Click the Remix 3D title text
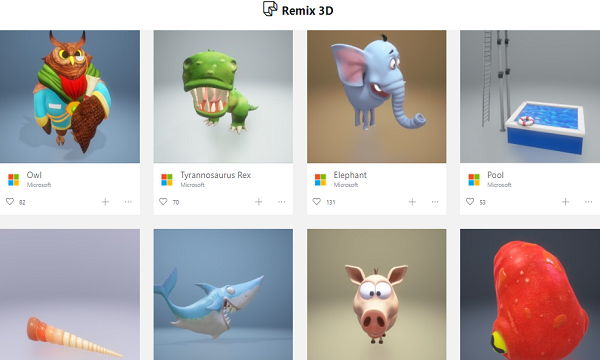600x360 pixels. pyautogui.click(x=308, y=10)
